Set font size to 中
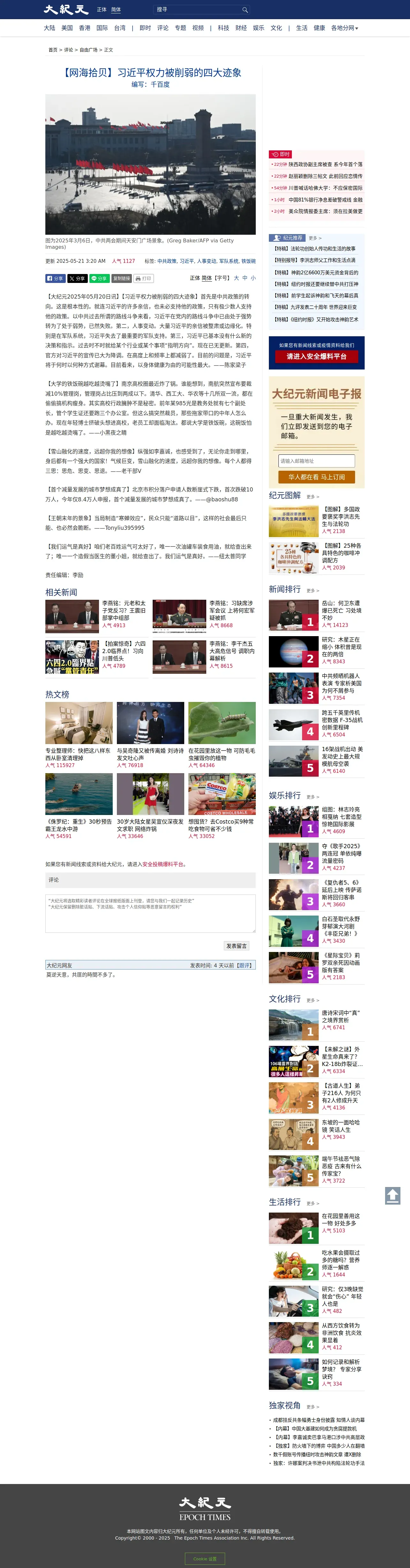This screenshot has width=410, height=1568. click(245, 278)
